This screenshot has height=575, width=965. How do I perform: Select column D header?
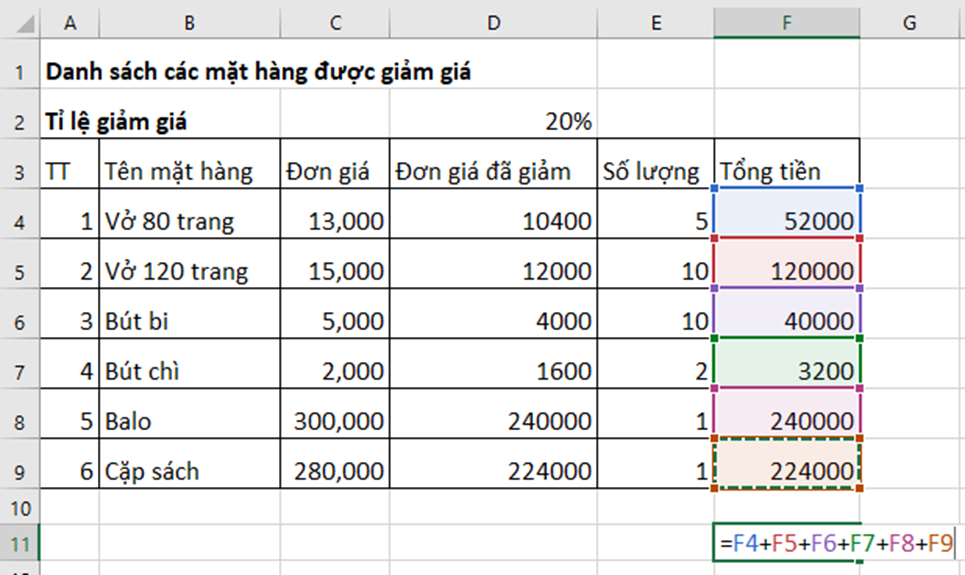click(x=493, y=23)
